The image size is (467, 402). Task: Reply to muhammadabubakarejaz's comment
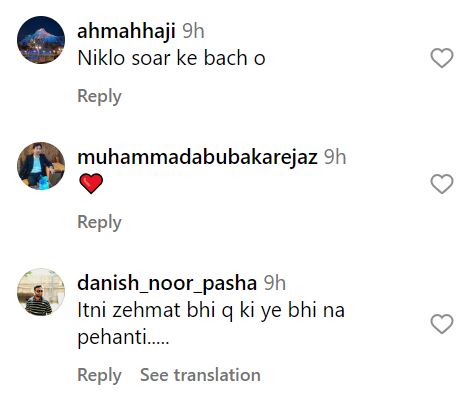[x=99, y=223]
